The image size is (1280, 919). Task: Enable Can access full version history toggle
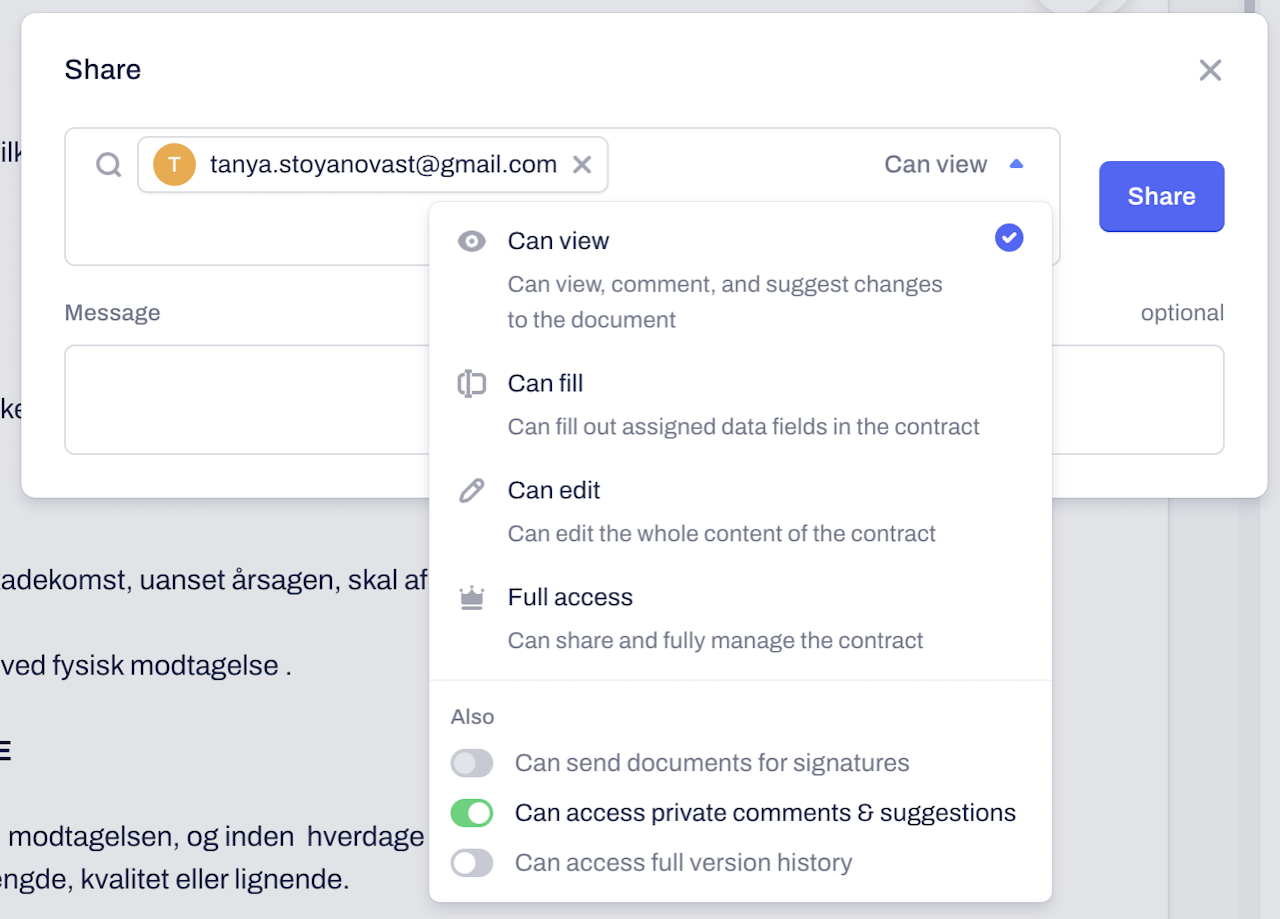click(472, 863)
